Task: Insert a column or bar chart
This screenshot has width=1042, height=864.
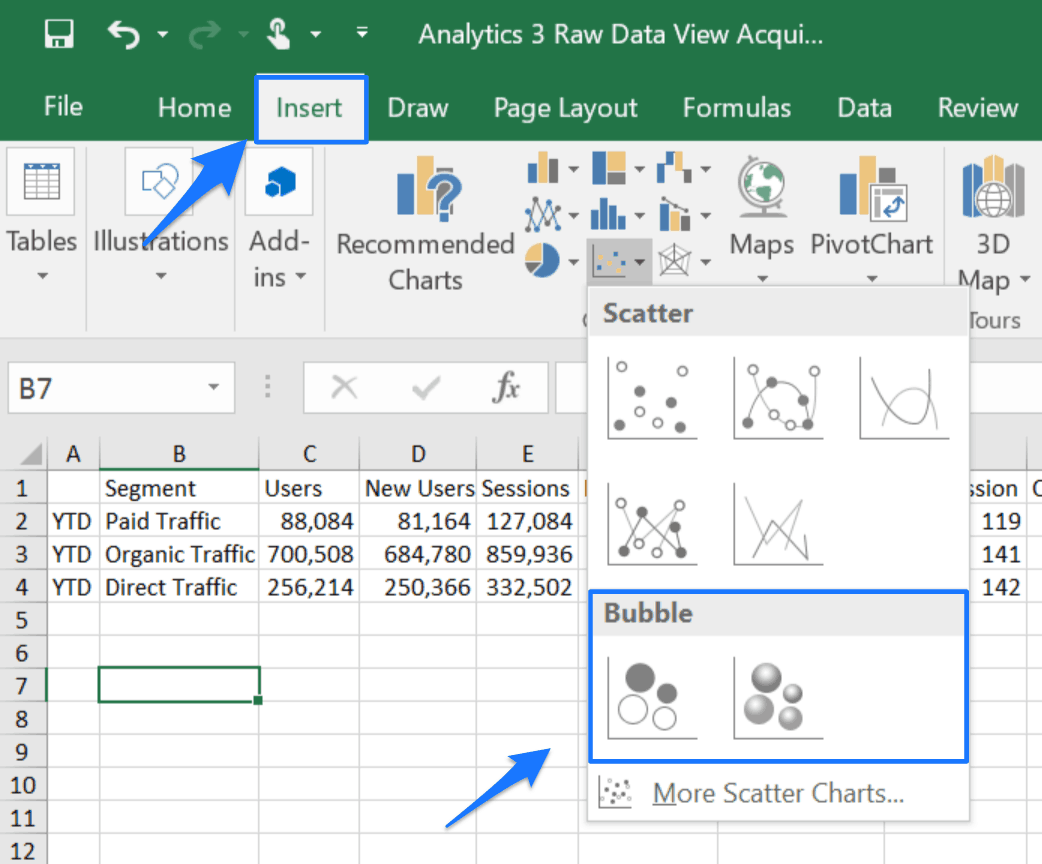Action: click(543, 167)
